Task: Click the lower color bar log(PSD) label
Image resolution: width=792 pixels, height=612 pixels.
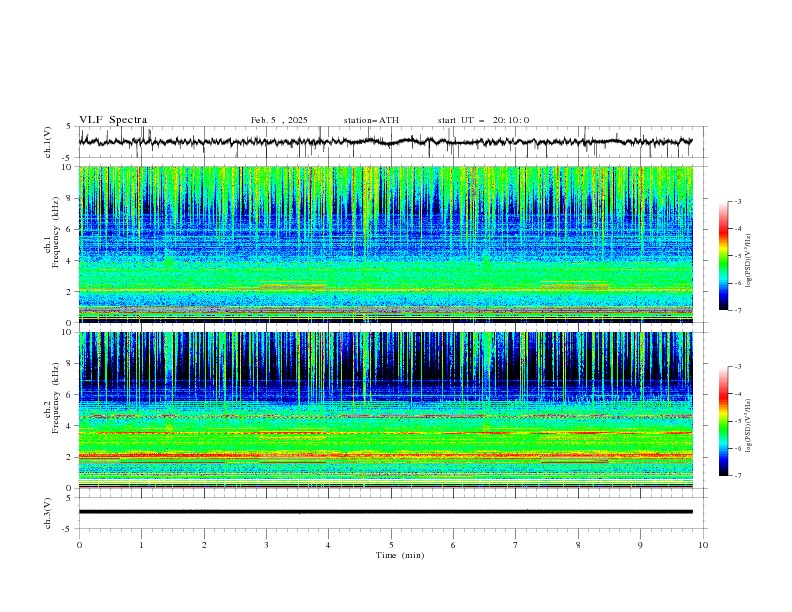Action: [x=749, y=425]
